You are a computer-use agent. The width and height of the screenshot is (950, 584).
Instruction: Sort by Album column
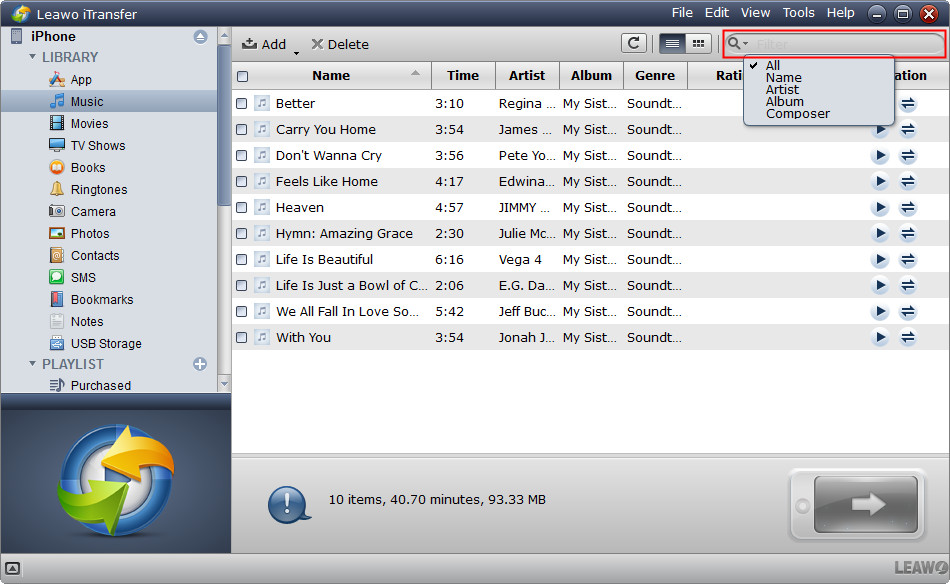[591, 76]
